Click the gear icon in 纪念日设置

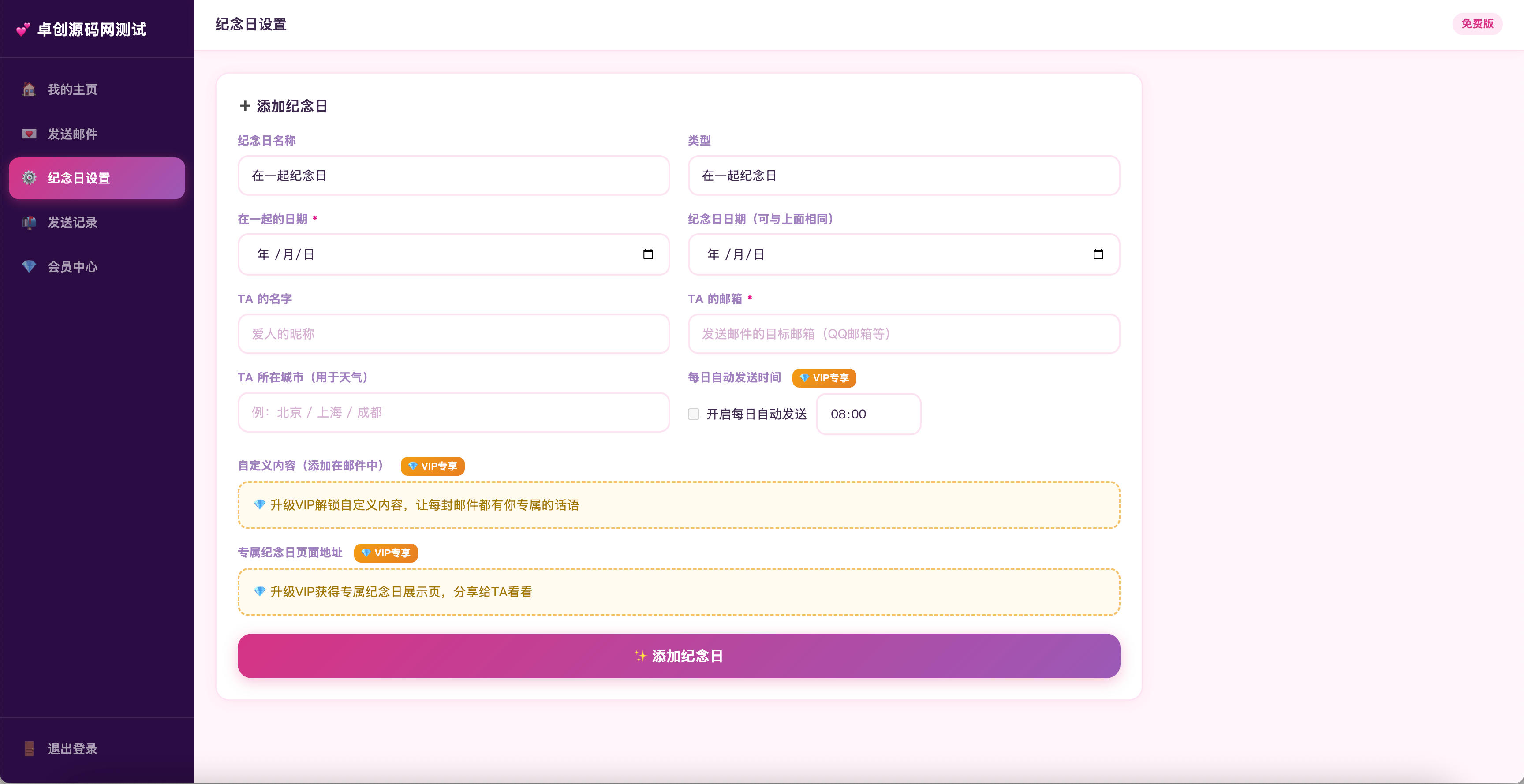29,178
